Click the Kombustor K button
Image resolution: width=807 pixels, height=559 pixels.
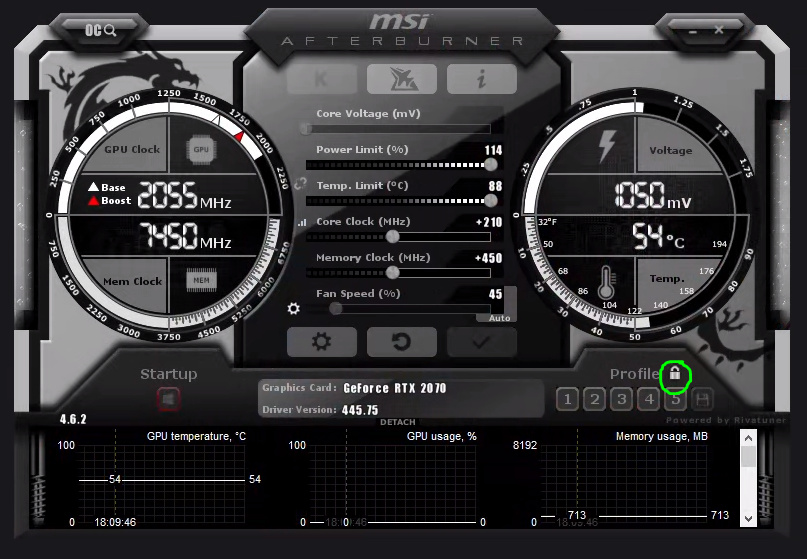click(x=322, y=79)
